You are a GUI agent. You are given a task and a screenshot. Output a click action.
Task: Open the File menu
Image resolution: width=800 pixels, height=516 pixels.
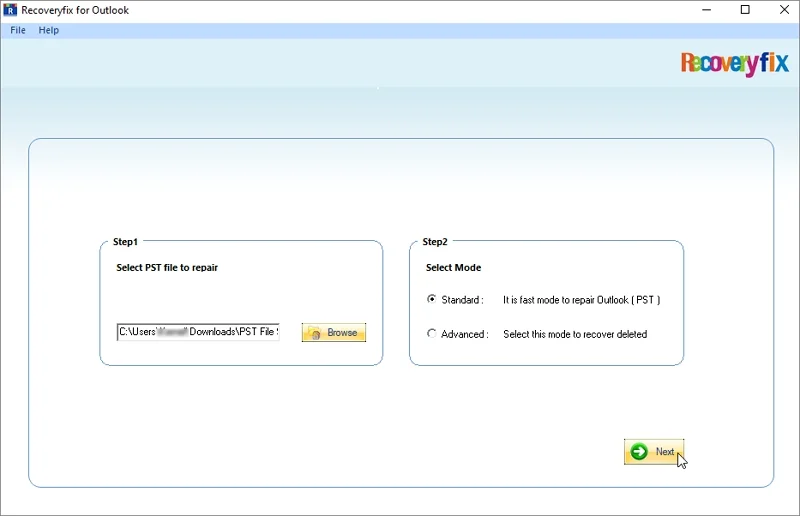18,30
